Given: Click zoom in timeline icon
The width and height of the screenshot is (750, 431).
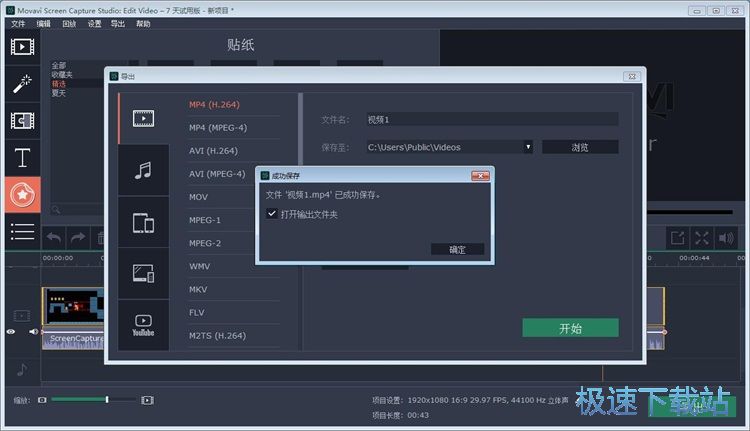Looking at the screenshot, I should coord(147,400).
